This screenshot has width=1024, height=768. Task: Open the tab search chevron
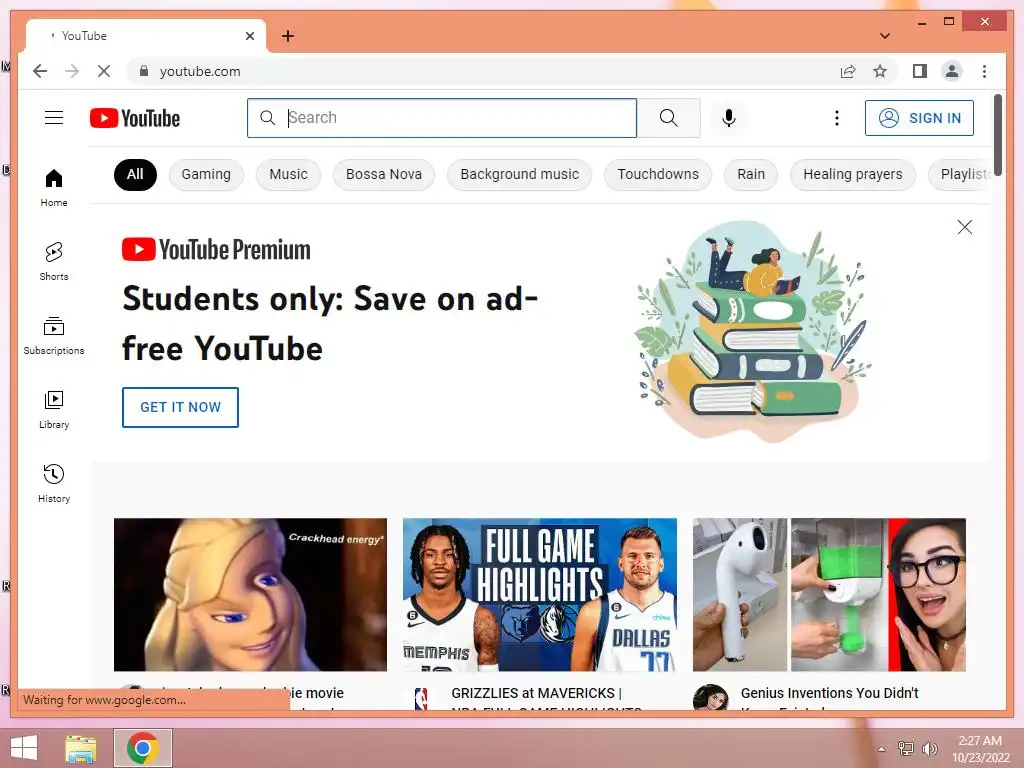pyautogui.click(x=885, y=36)
